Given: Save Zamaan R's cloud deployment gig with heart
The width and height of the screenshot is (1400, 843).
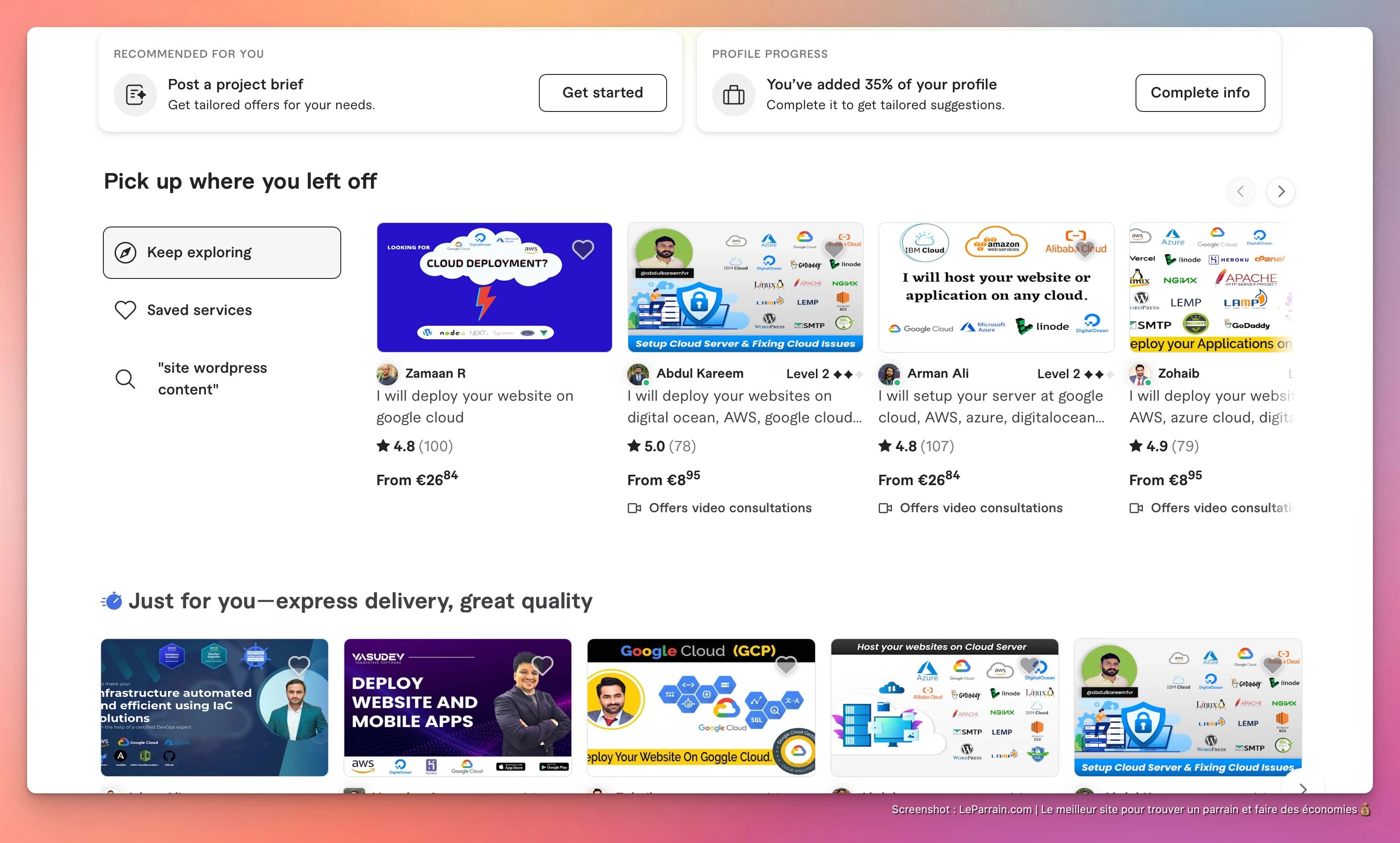Looking at the screenshot, I should [x=583, y=249].
